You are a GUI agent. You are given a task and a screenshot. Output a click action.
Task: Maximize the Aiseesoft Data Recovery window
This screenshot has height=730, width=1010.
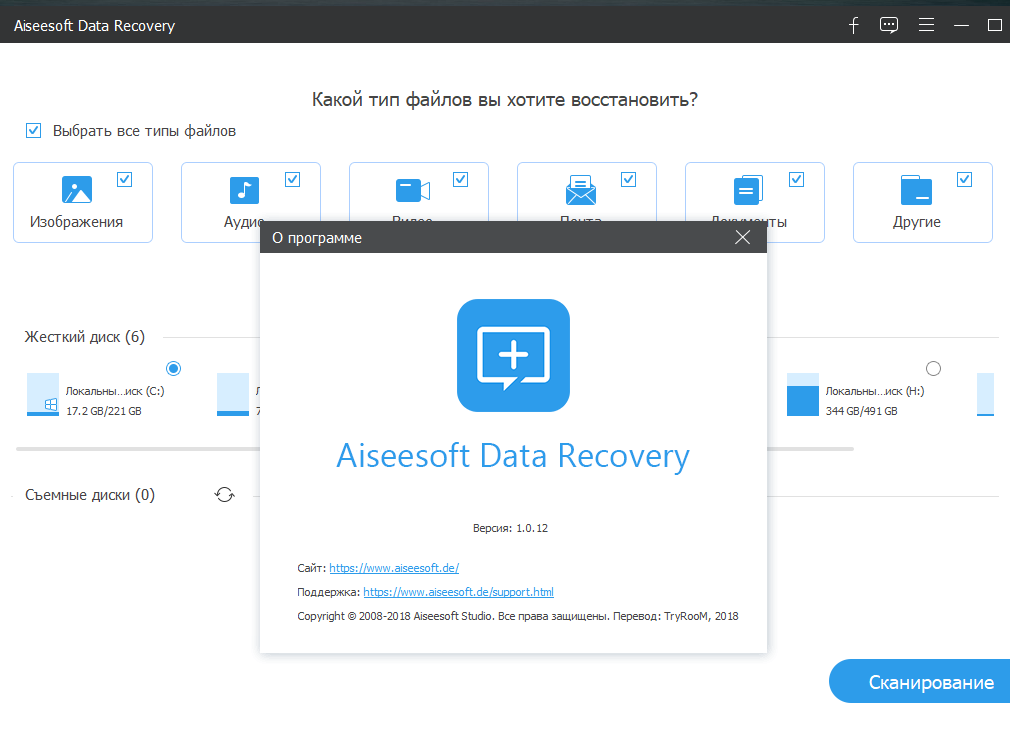995,25
